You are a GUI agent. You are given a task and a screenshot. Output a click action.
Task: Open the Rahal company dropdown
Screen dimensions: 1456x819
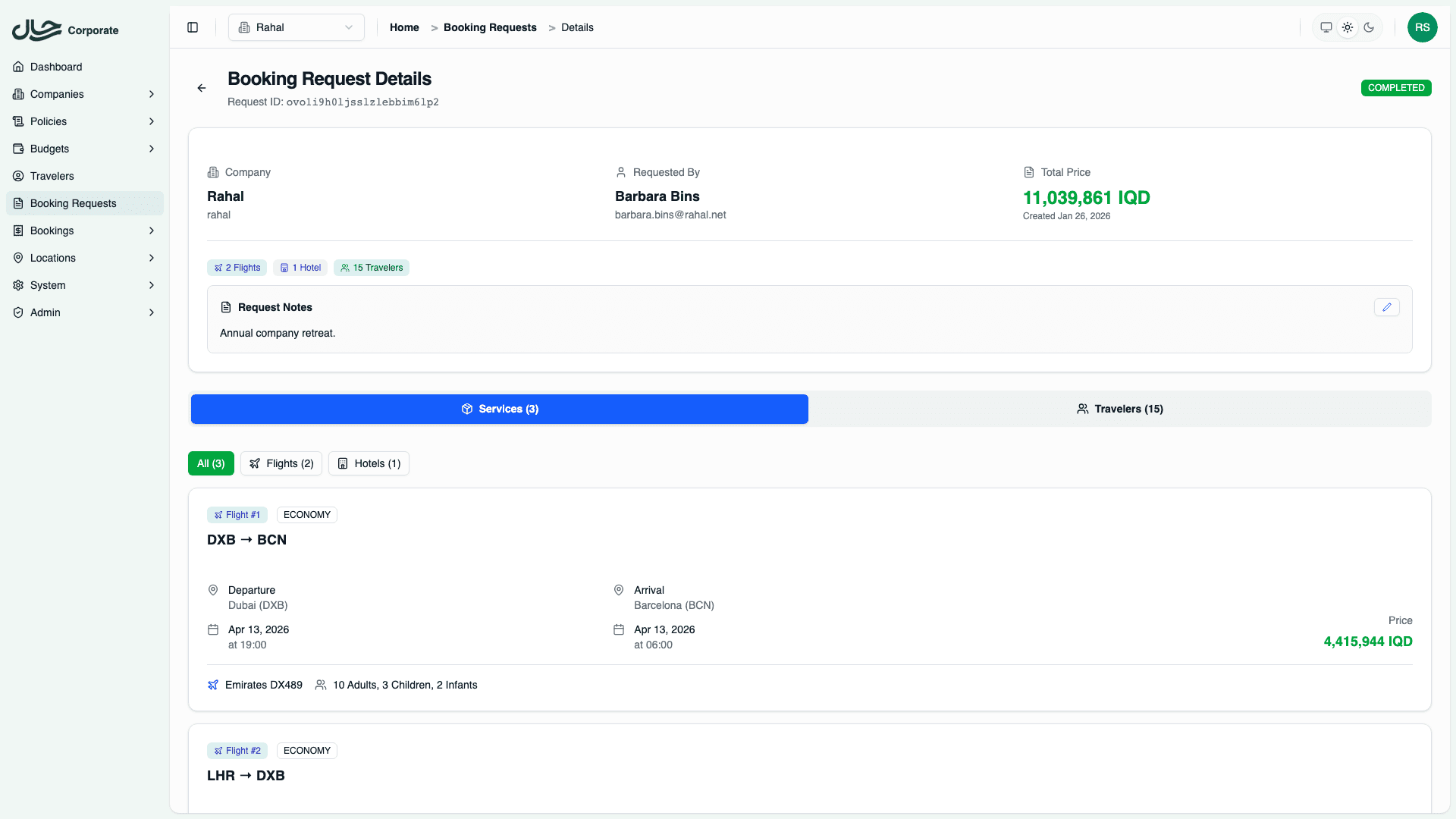click(x=296, y=27)
